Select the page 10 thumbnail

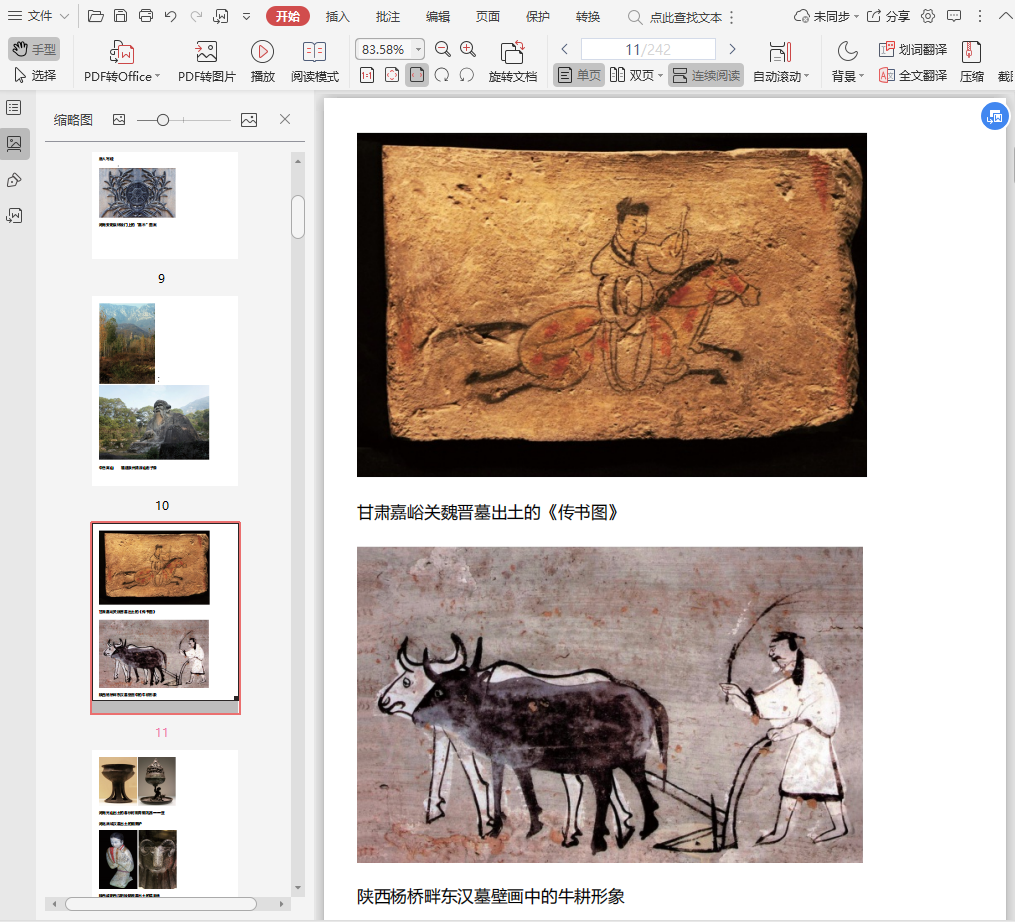pyautogui.click(x=164, y=390)
